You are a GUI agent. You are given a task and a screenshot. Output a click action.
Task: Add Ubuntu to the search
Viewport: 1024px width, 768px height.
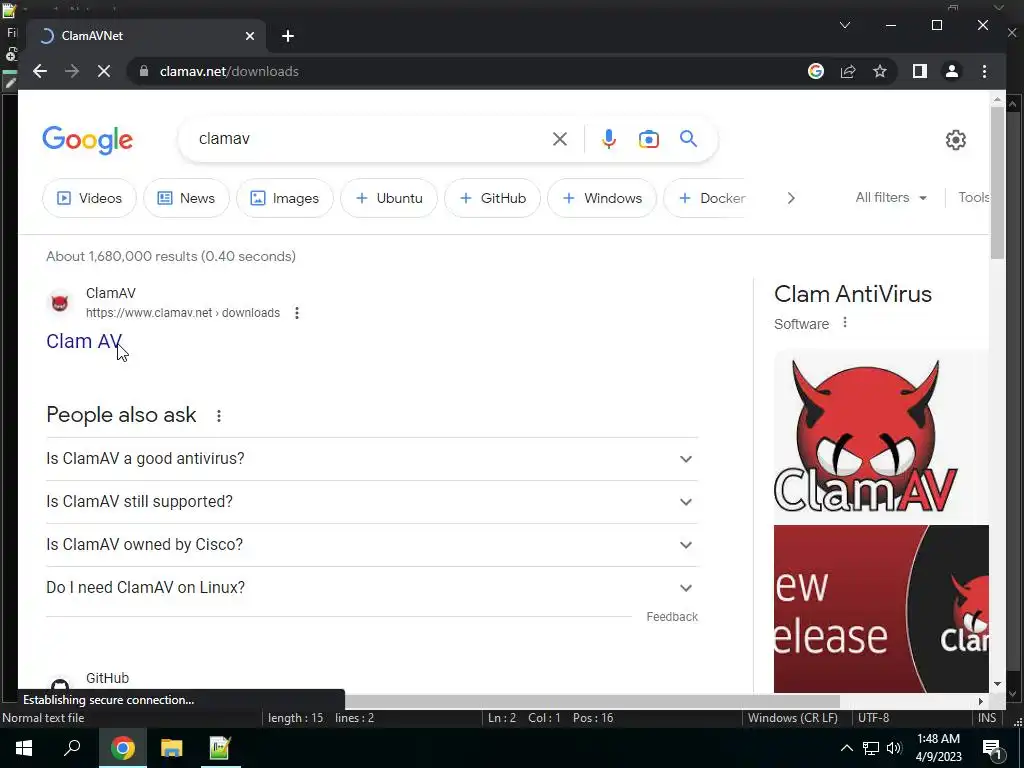(x=389, y=198)
